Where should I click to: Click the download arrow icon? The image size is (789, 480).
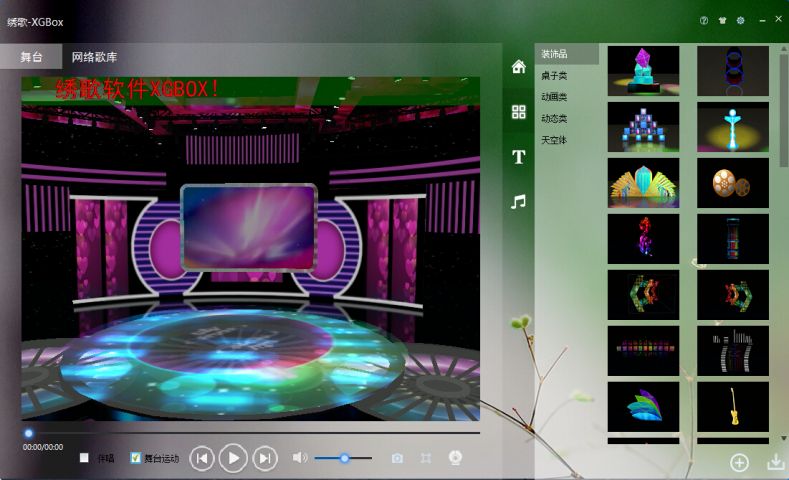[775, 462]
